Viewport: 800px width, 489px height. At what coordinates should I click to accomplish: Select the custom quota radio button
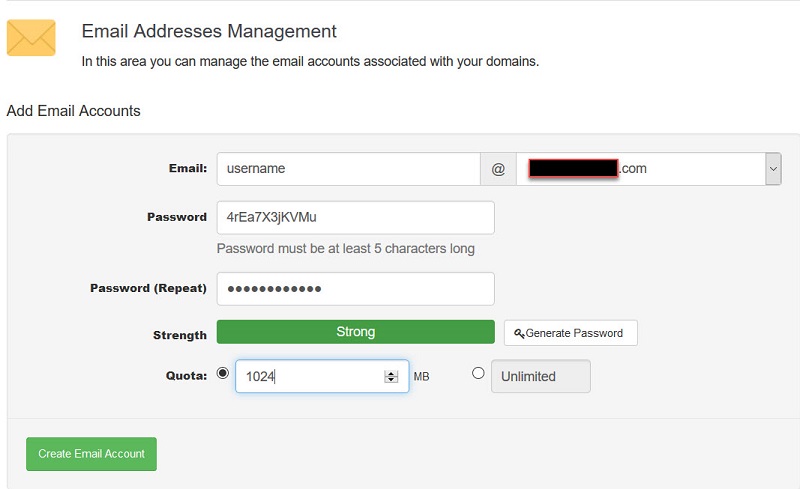point(222,374)
